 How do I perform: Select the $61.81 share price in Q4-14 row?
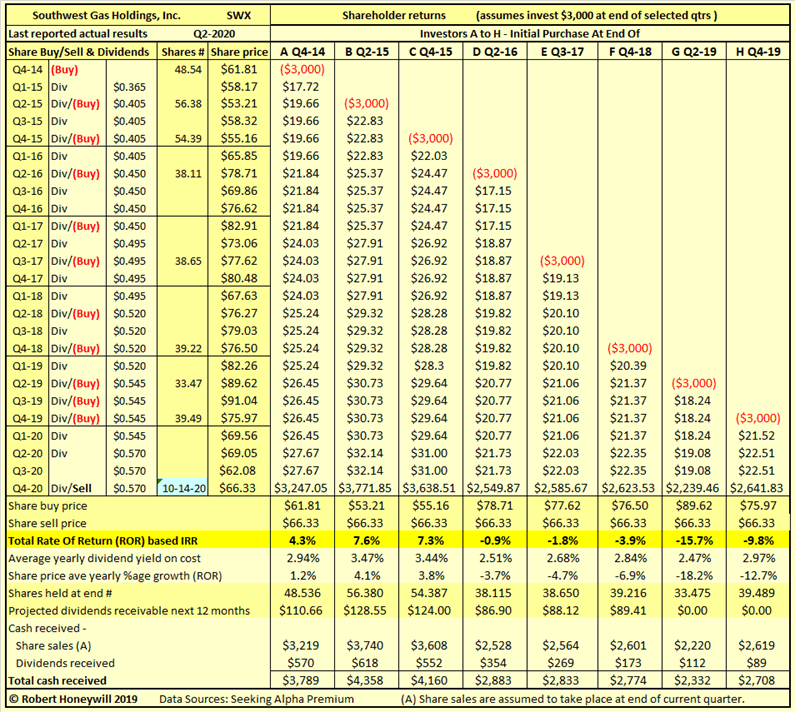239,69
